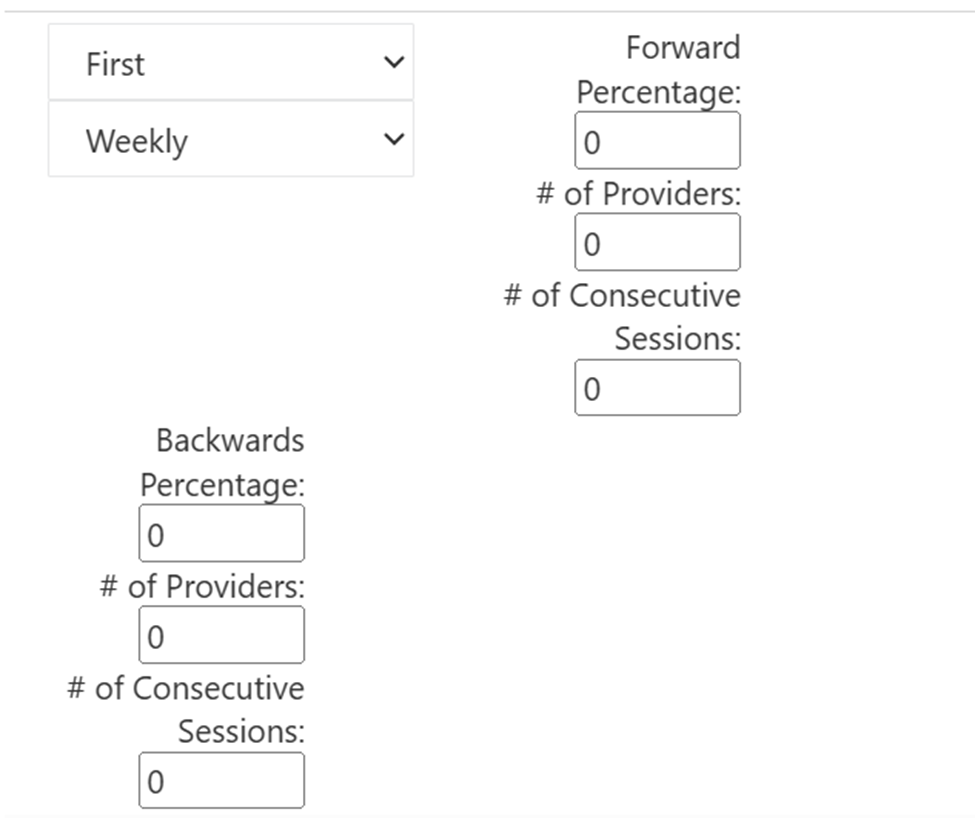Focus the Backwards Percentage input field
Image resolution: width=975 pixels, height=818 pixels.
(x=221, y=533)
